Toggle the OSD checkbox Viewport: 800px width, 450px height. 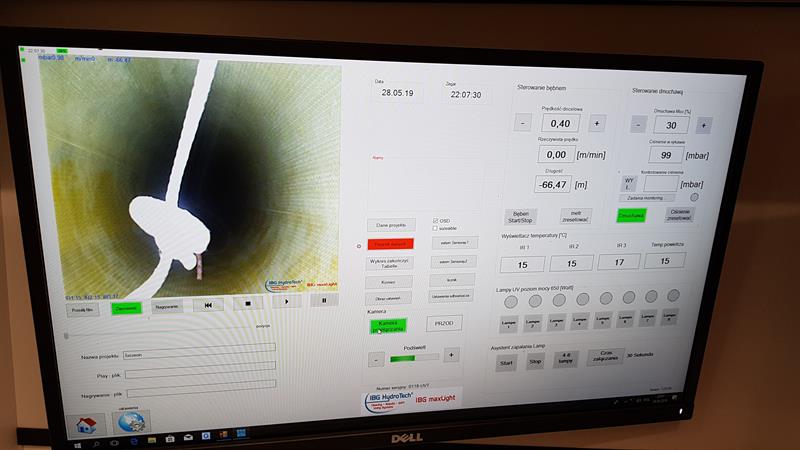[436, 220]
